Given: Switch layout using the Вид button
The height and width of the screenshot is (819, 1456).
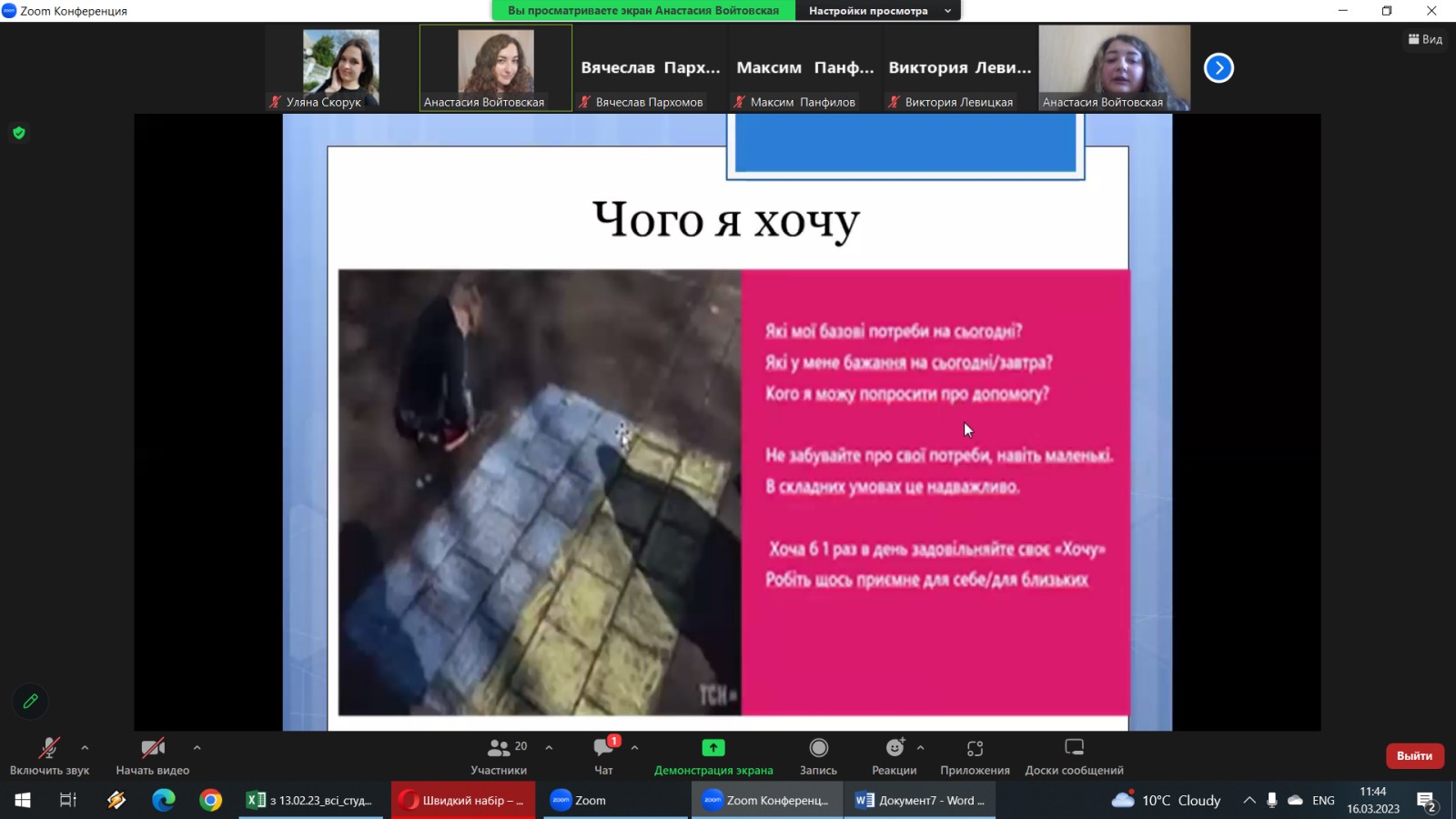Looking at the screenshot, I should coord(1425,39).
